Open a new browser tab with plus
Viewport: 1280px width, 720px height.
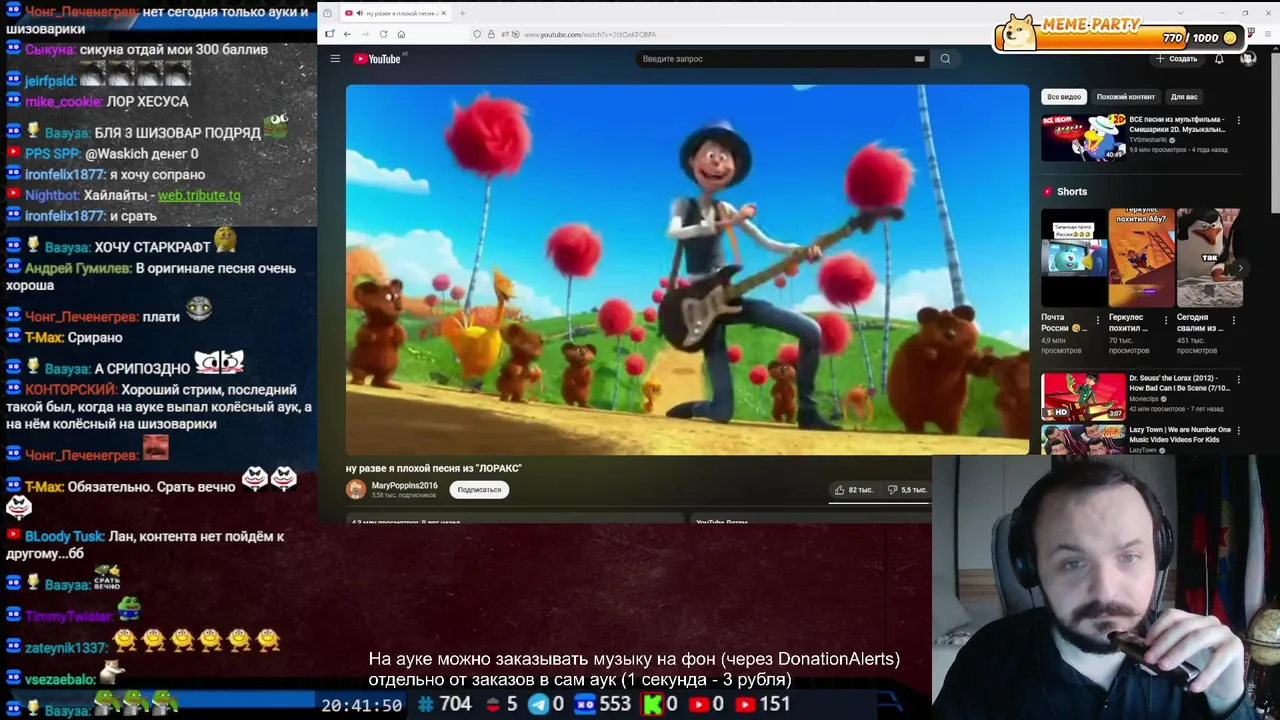click(462, 13)
